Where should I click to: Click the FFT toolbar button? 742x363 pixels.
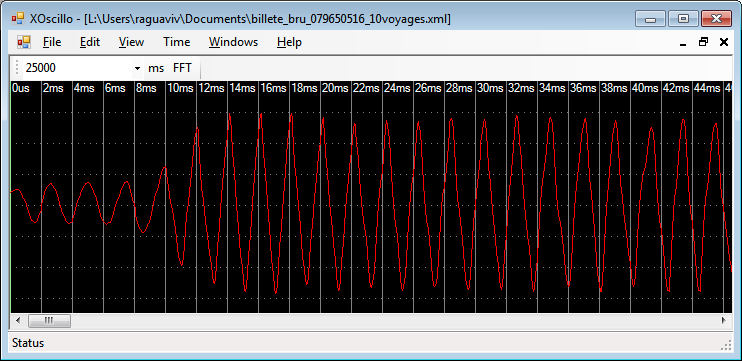pyautogui.click(x=182, y=68)
